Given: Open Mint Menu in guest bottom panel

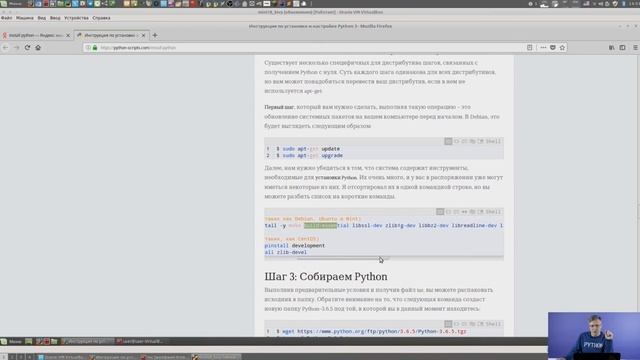Looking at the screenshot, I should click(x=11, y=341).
